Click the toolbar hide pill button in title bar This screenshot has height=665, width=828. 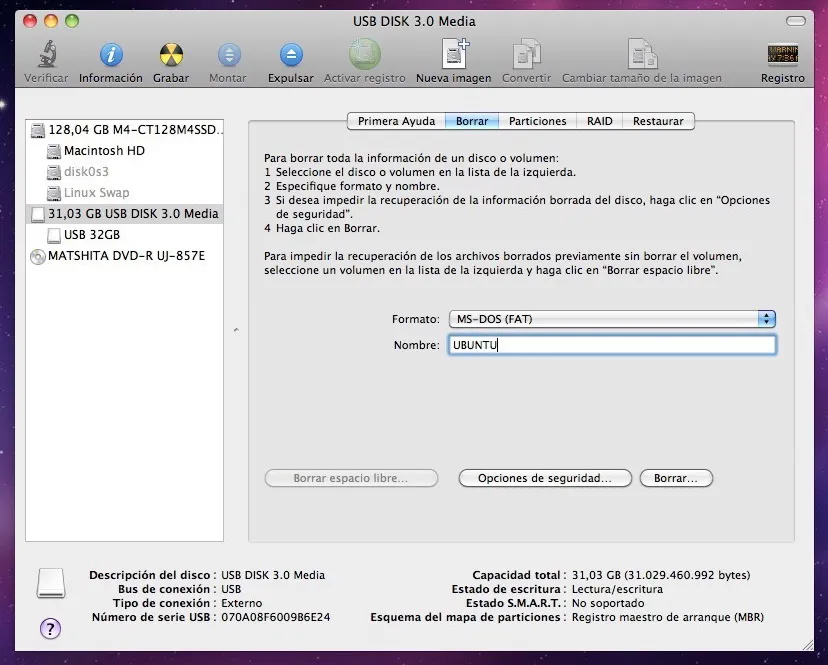point(796,21)
